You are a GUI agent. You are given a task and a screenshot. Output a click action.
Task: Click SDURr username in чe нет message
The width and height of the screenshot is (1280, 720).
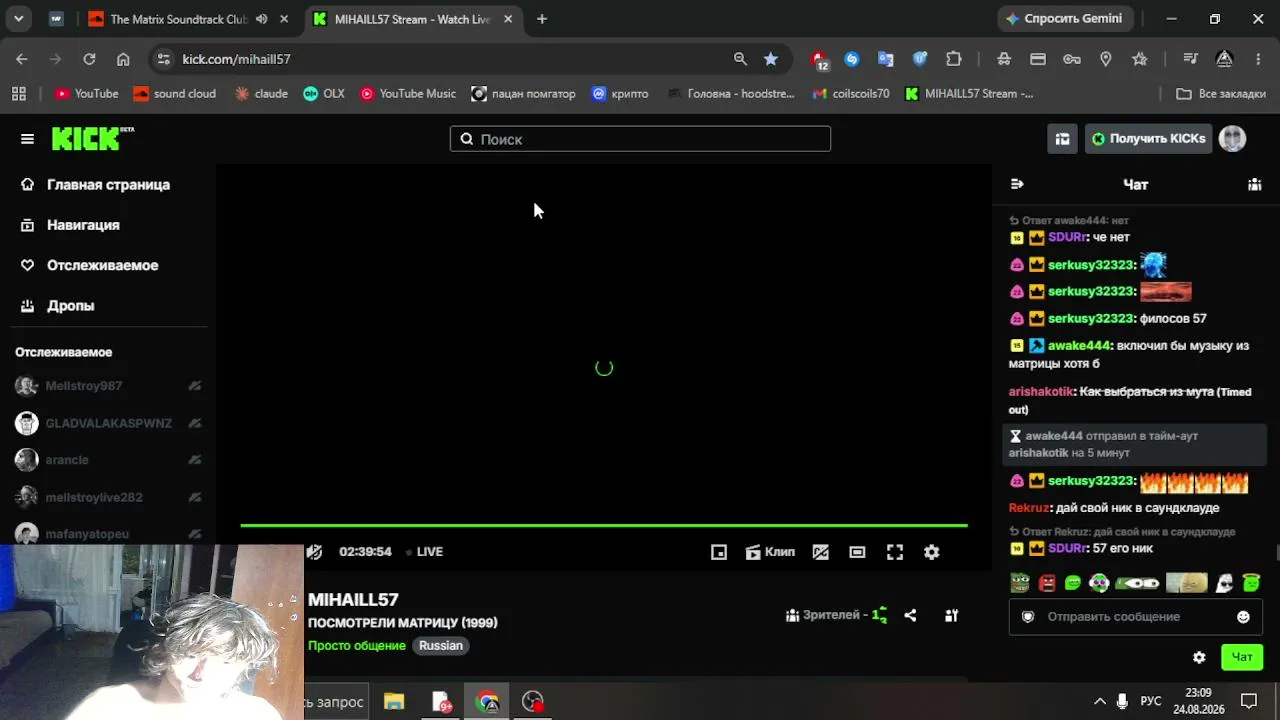pos(1066,237)
